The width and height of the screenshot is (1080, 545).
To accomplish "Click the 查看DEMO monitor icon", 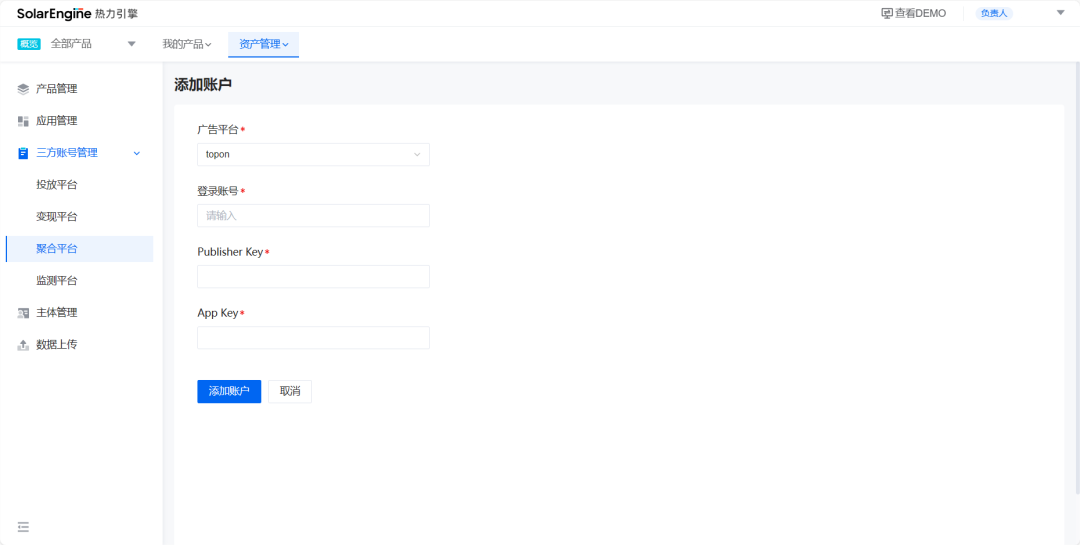I will (886, 13).
